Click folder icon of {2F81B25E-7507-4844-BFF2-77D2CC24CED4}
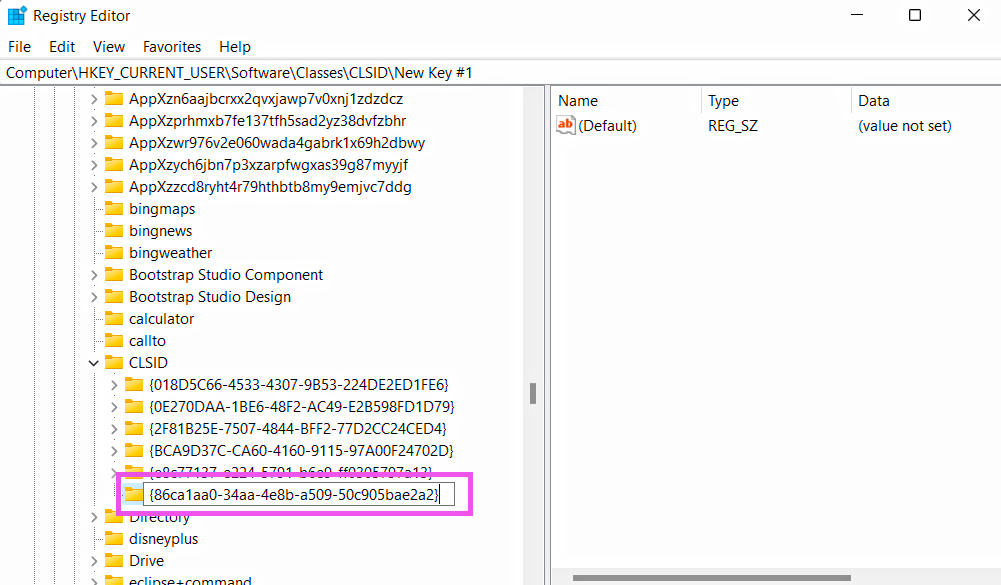Screen dimensions: 1001x585 [x=134, y=428]
